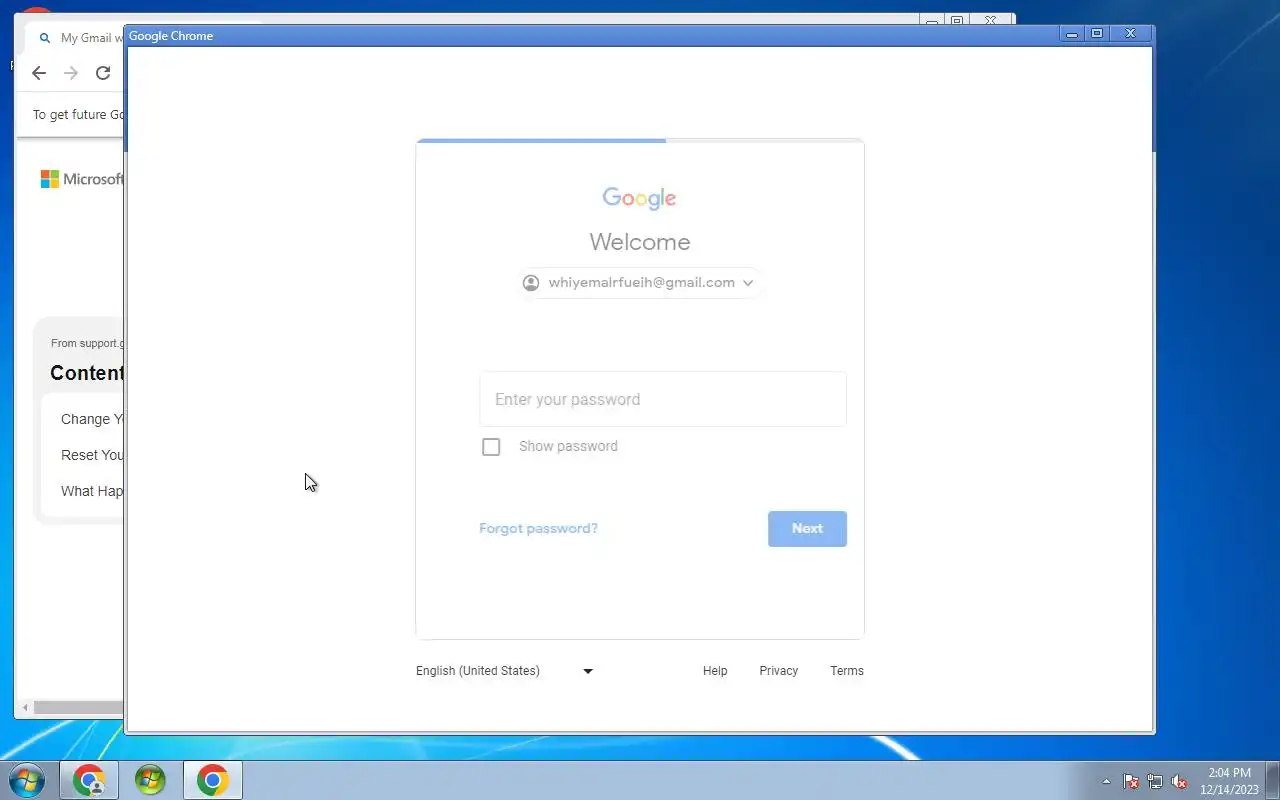This screenshot has width=1280, height=800.
Task: Minimize the Google Chrome sign-in window
Action: pyautogui.click(x=1072, y=34)
